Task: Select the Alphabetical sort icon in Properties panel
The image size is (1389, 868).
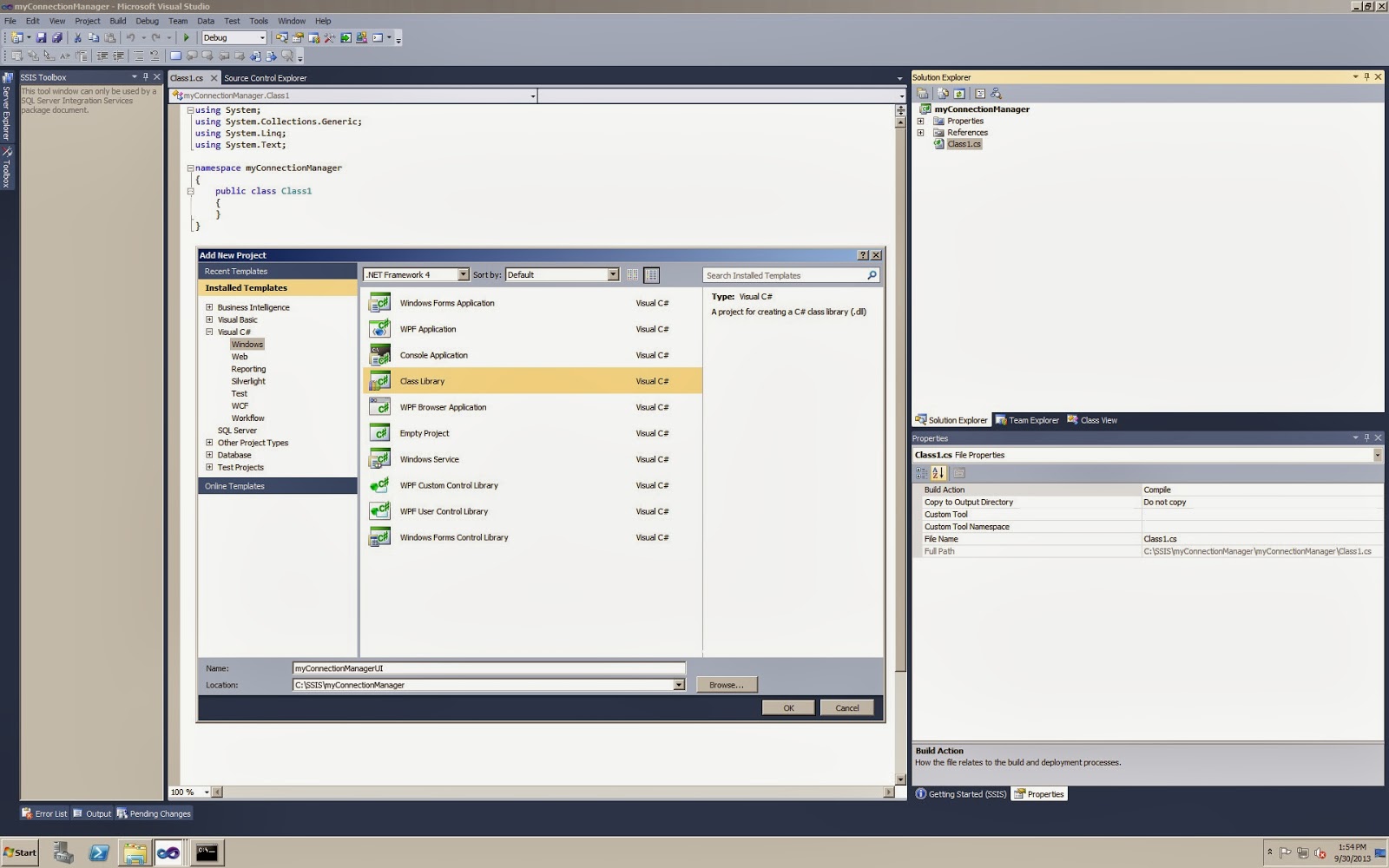Action: coord(938,473)
